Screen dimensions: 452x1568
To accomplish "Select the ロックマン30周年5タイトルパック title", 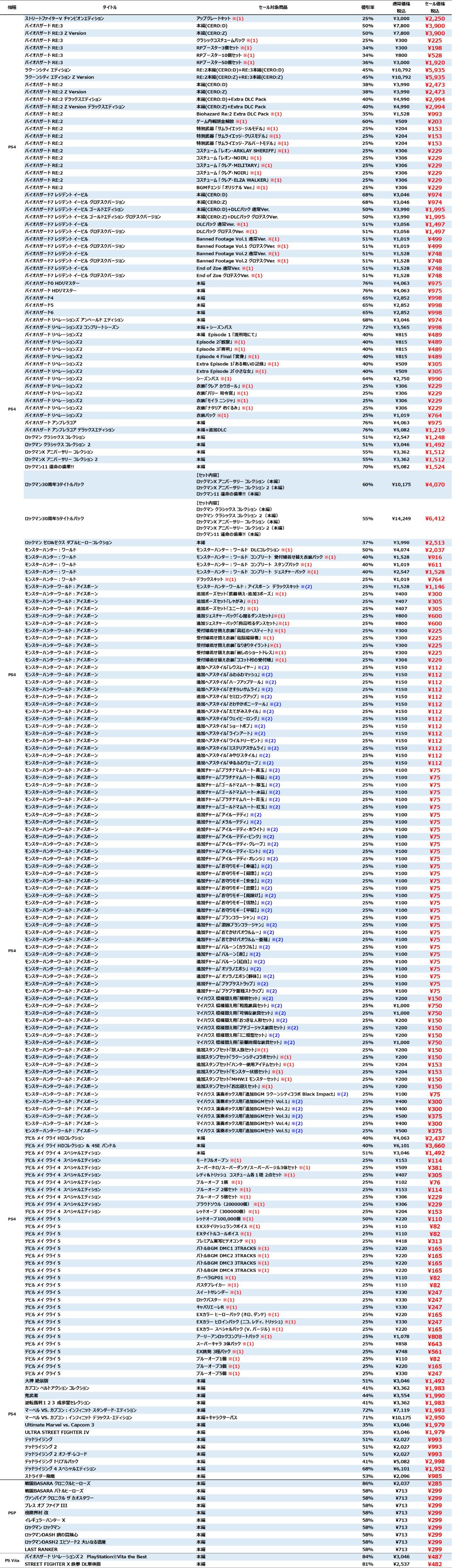I will coord(55,518).
